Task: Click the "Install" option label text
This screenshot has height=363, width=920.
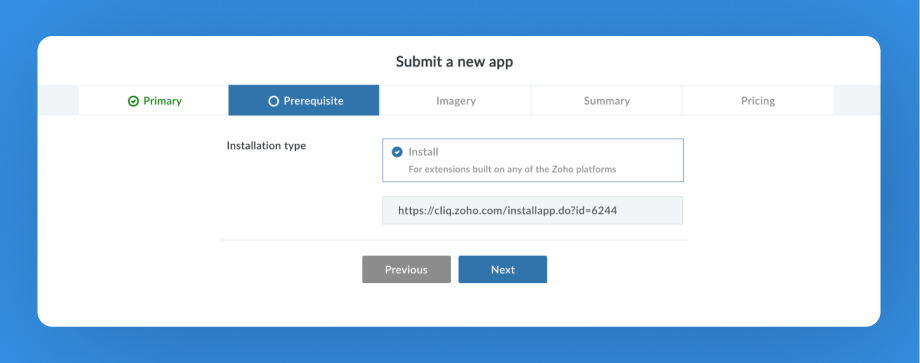Action: pos(424,152)
